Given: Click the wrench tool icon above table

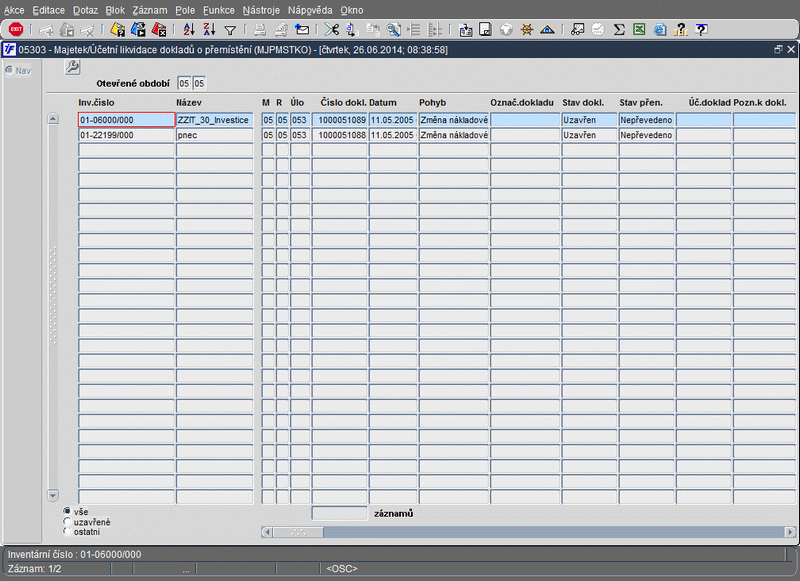Looking at the screenshot, I should 72,67.
